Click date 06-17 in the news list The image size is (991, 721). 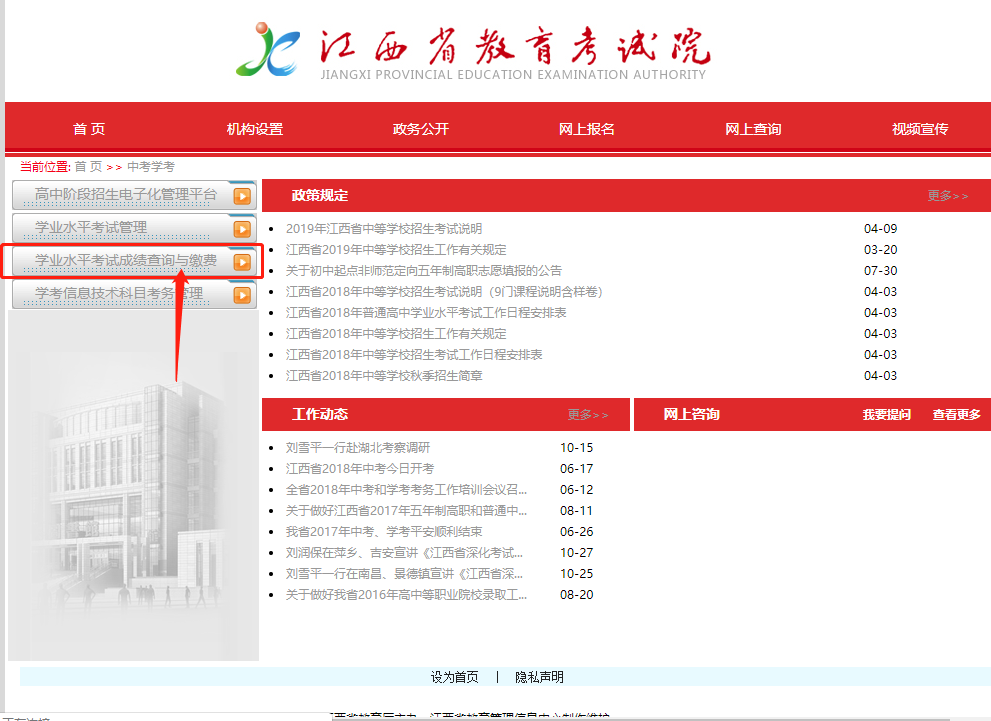[576, 468]
